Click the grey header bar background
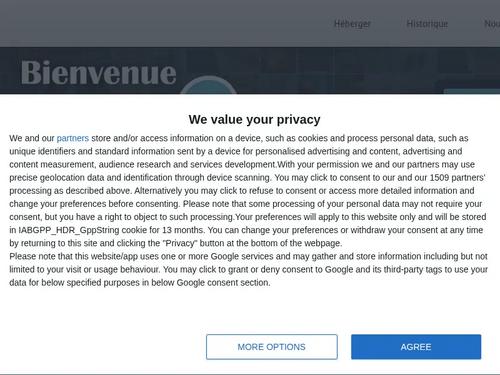The height and width of the screenshot is (375, 500). pos(167,23)
